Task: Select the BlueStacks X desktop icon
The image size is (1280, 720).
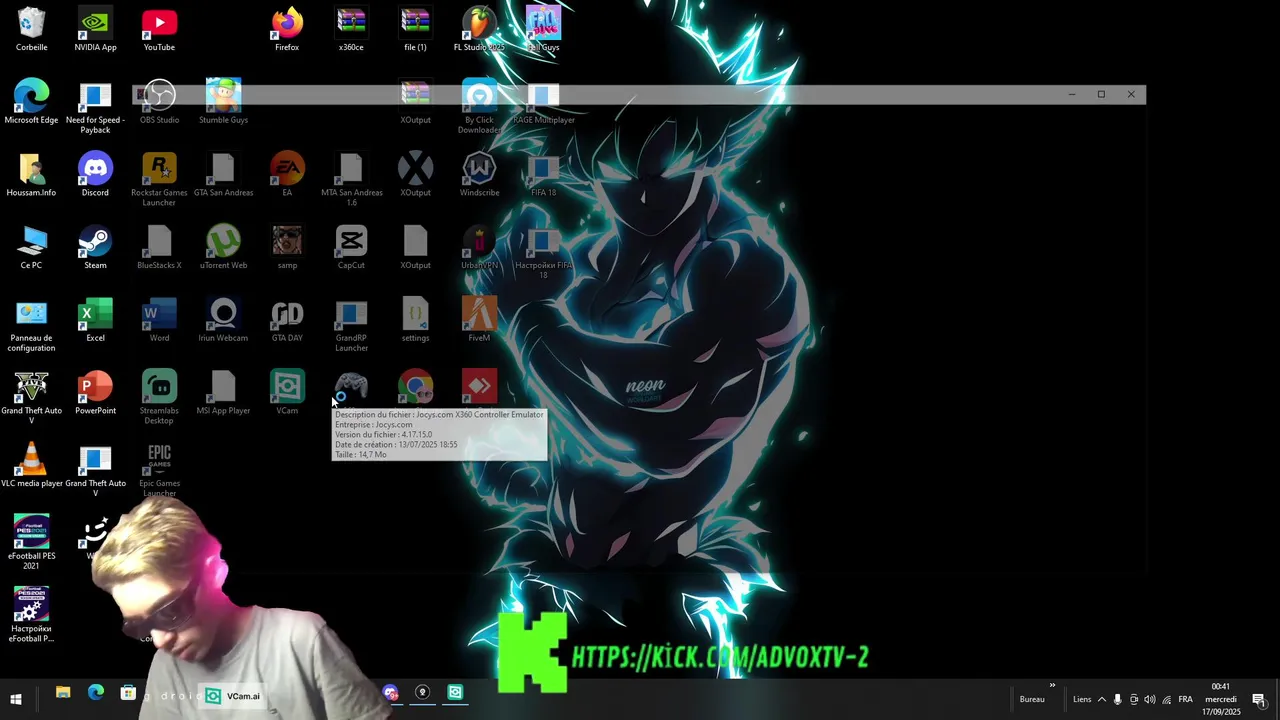Action: (159, 248)
